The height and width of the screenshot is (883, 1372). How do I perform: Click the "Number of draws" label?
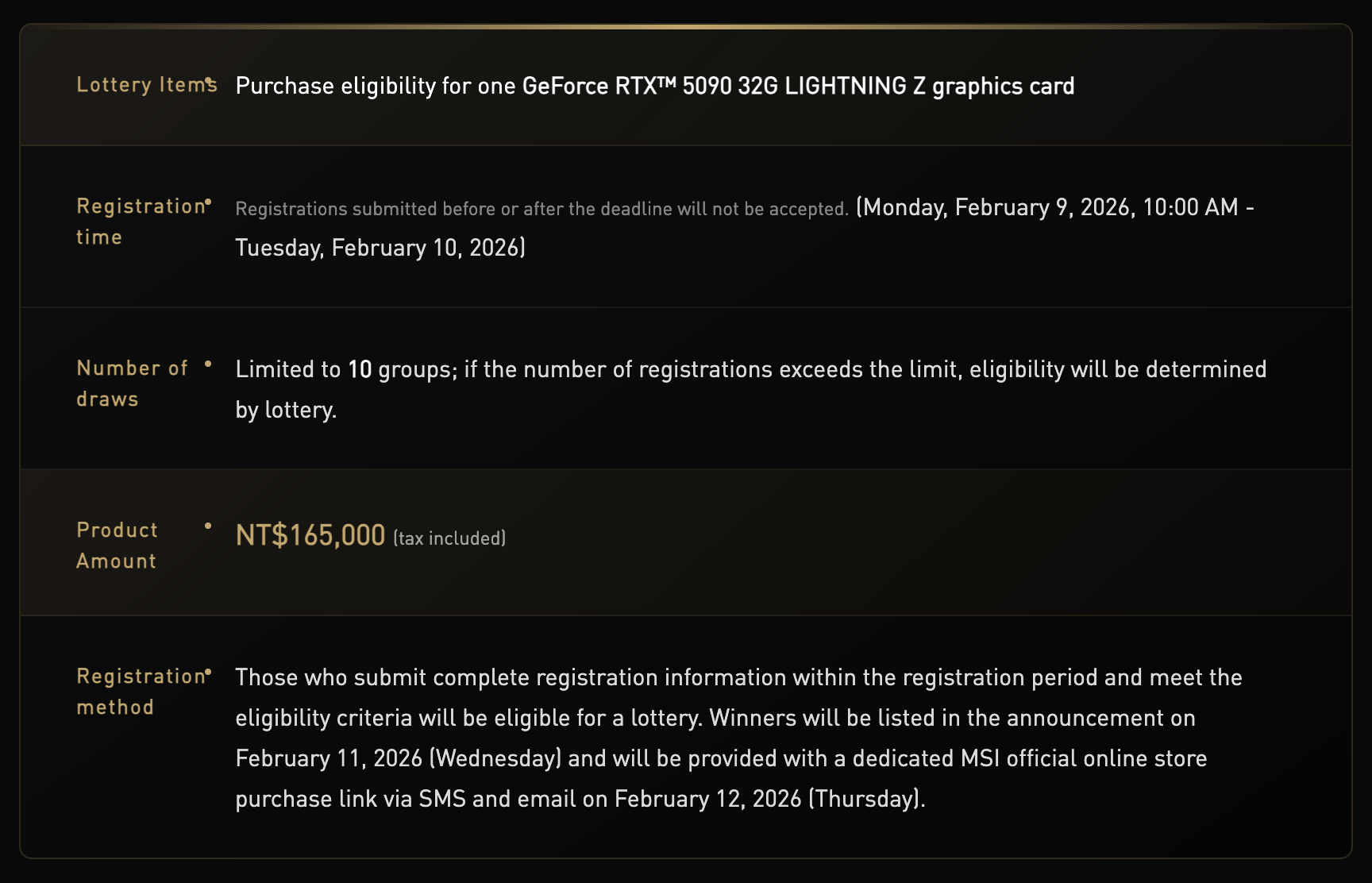[132, 384]
